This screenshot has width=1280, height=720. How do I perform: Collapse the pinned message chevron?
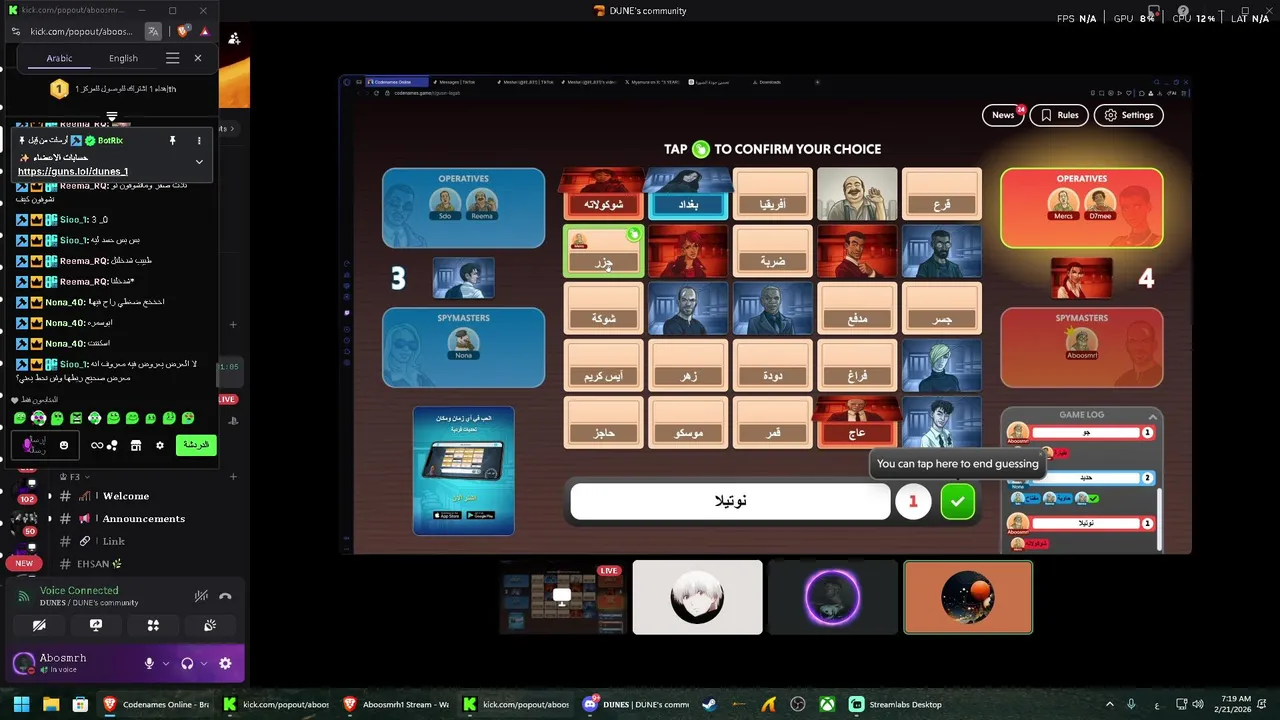pyautogui.click(x=199, y=162)
